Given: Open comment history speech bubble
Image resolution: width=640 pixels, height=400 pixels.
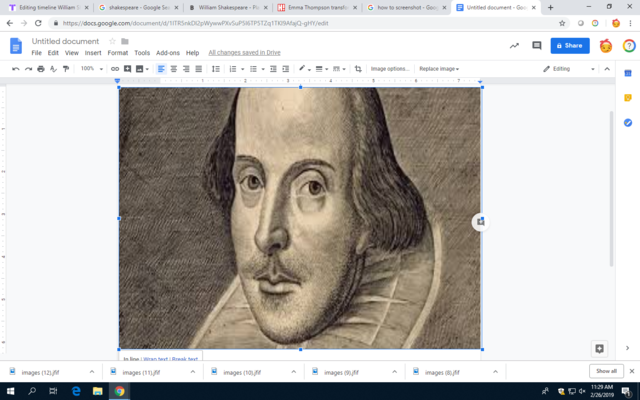Looking at the screenshot, I should pyautogui.click(x=537, y=46).
